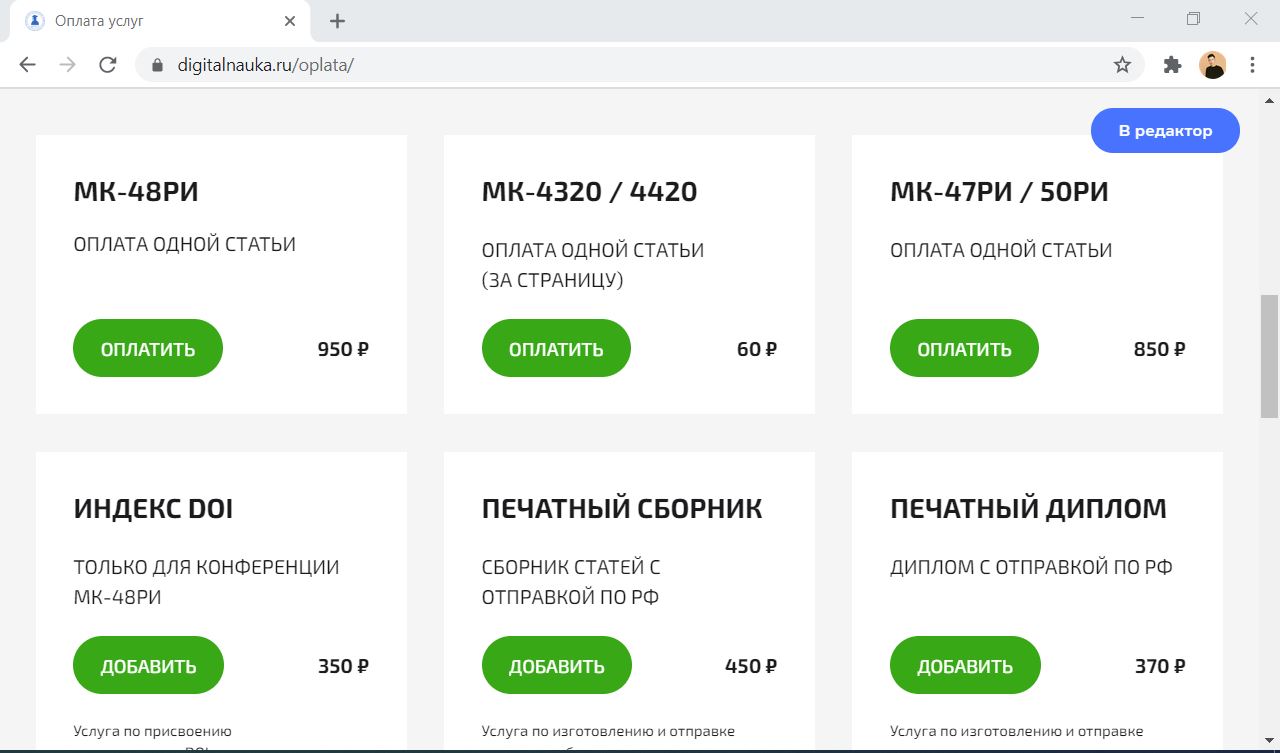Viewport: 1280px width, 753px height.
Task: Open the Extensions puzzle icon
Action: [1172, 65]
